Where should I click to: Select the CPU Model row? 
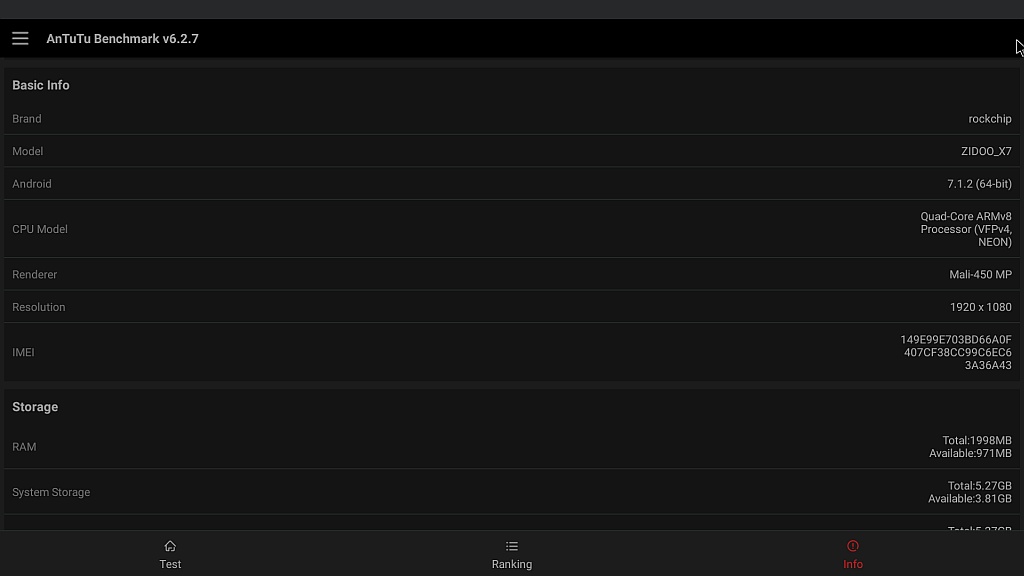tap(512, 229)
